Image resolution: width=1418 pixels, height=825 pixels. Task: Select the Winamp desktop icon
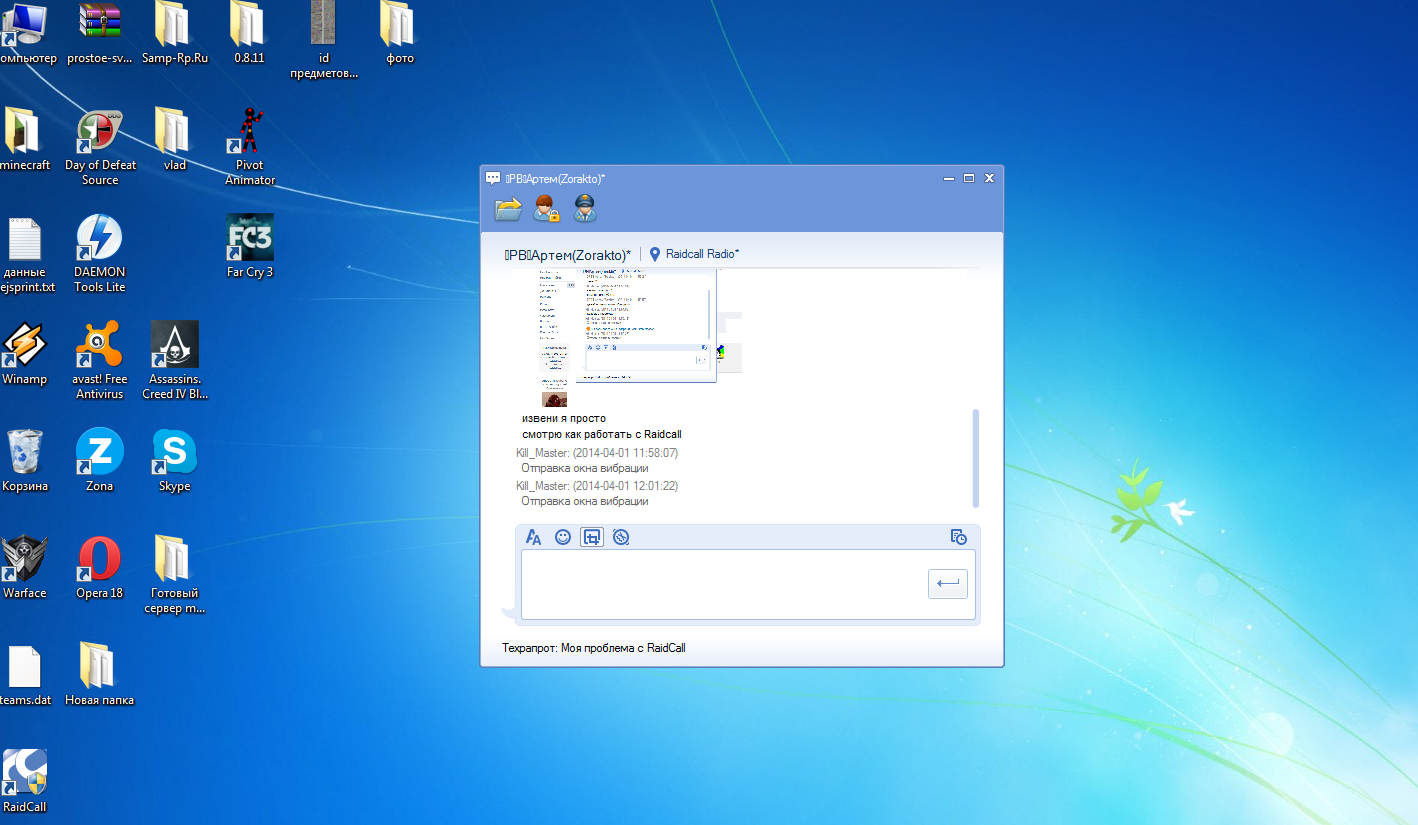[25, 353]
